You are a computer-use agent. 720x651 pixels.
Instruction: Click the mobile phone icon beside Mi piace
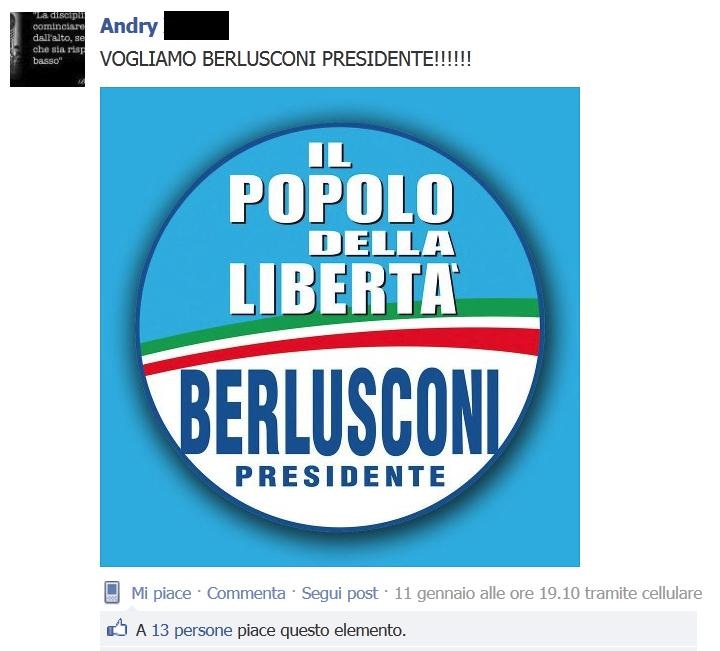[112, 592]
